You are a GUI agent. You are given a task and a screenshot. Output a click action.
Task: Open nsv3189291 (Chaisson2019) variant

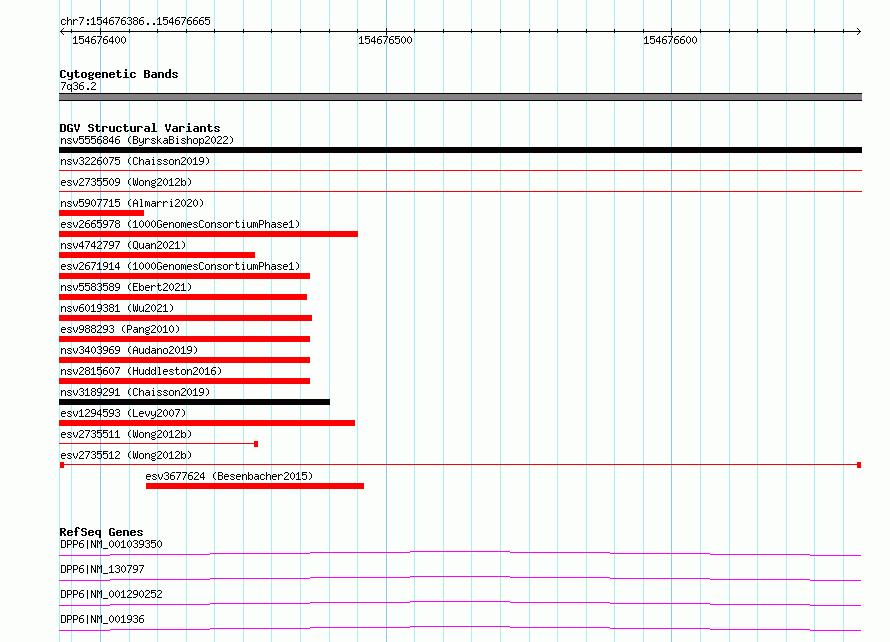pyautogui.click(x=135, y=392)
